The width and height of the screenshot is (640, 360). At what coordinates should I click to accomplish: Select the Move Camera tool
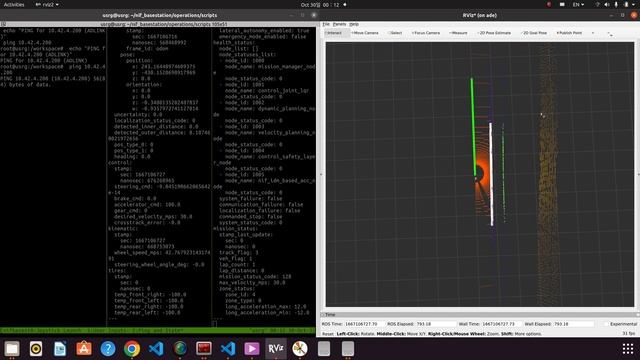point(365,33)
